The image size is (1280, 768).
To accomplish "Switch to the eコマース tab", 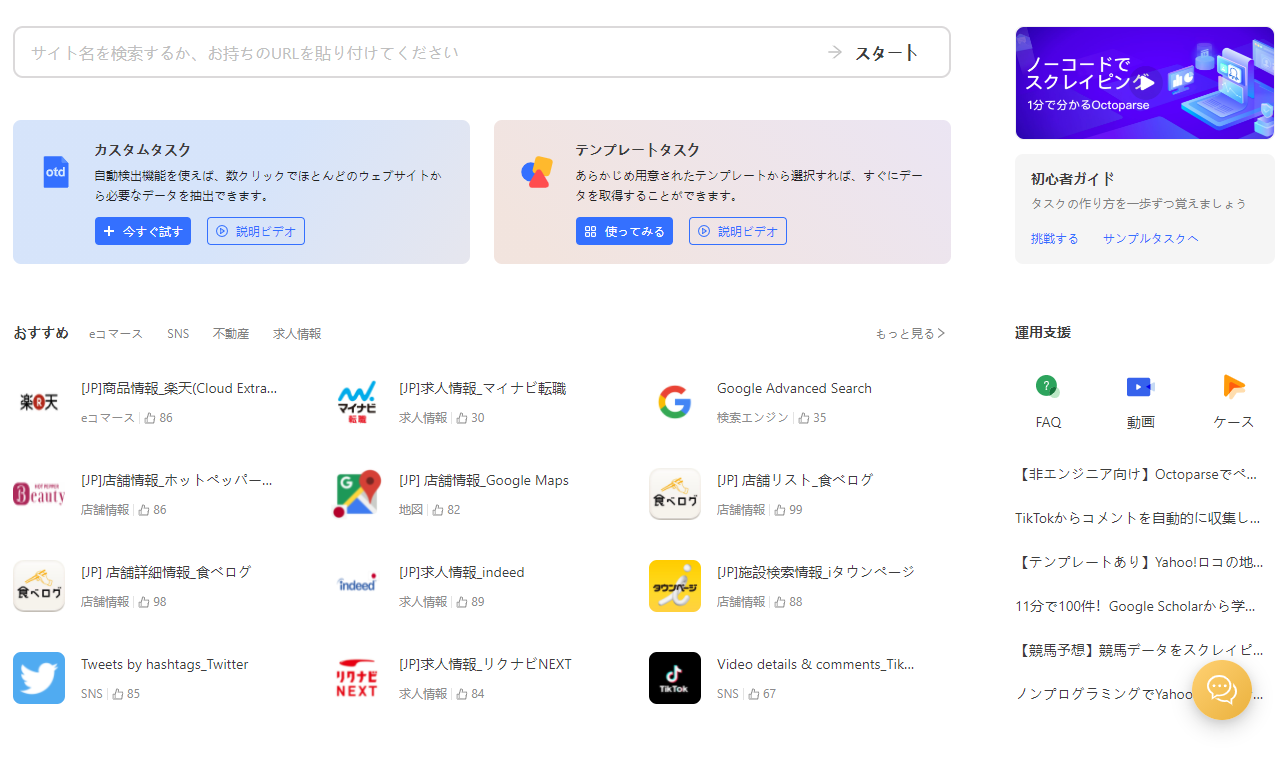I will [116, 334].
